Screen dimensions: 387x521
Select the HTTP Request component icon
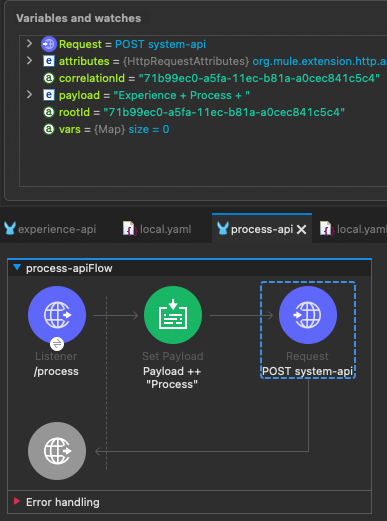click(x=308, y=315)
